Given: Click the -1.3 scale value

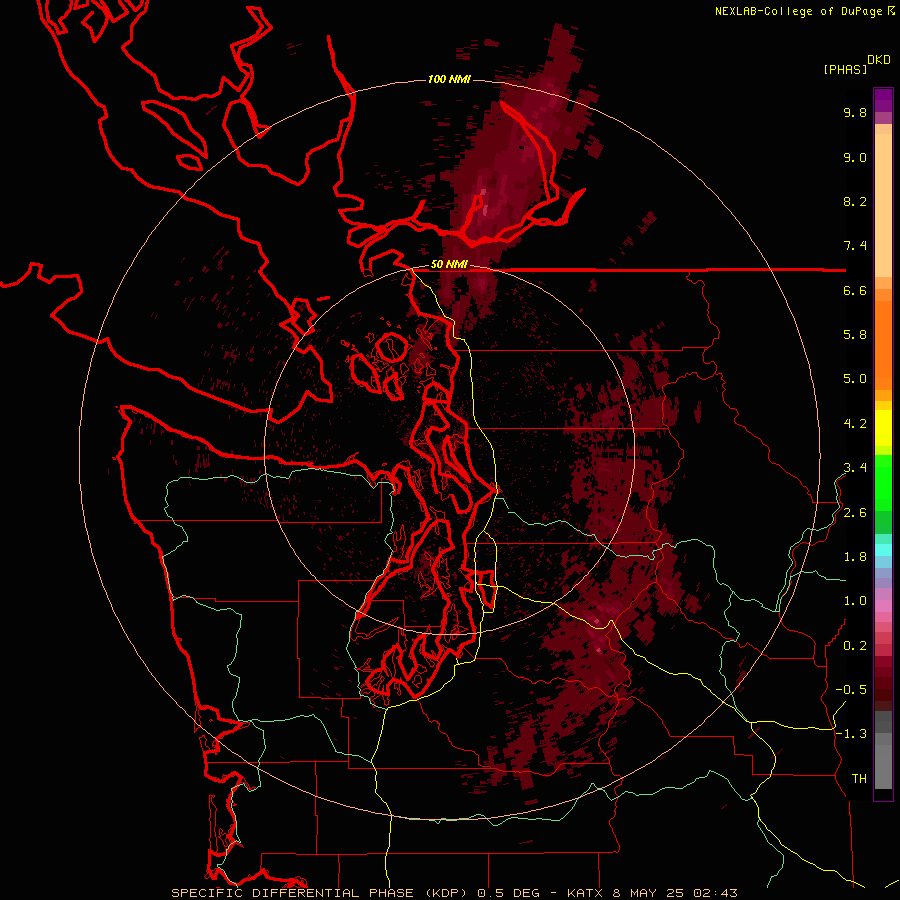Looking at the screenshot, I should click(851, 734).
